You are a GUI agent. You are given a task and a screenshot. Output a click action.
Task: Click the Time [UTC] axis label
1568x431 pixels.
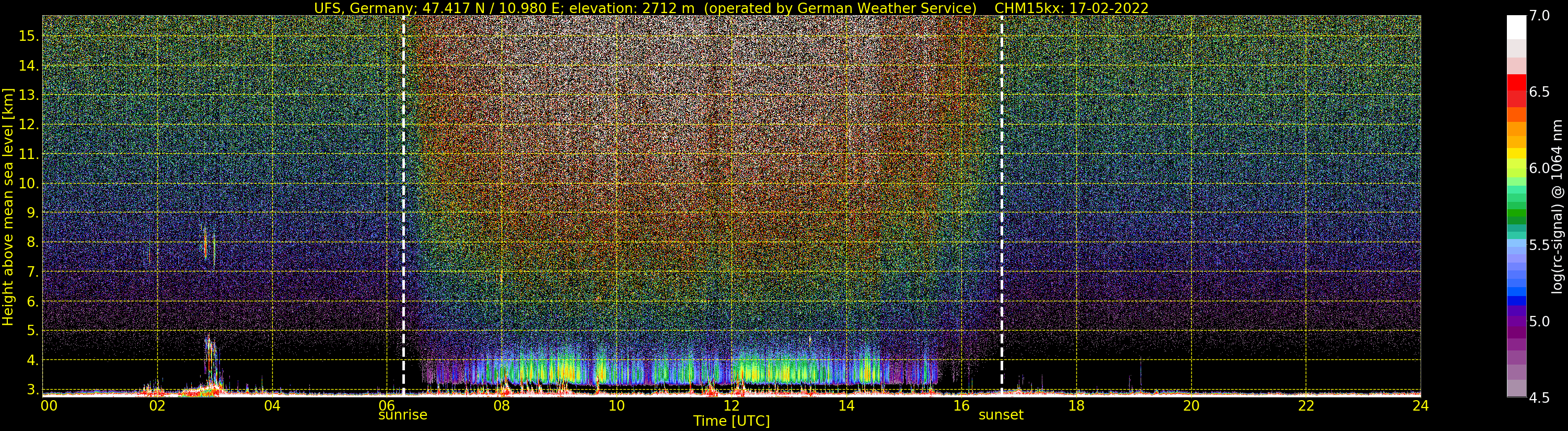[731, 421]
